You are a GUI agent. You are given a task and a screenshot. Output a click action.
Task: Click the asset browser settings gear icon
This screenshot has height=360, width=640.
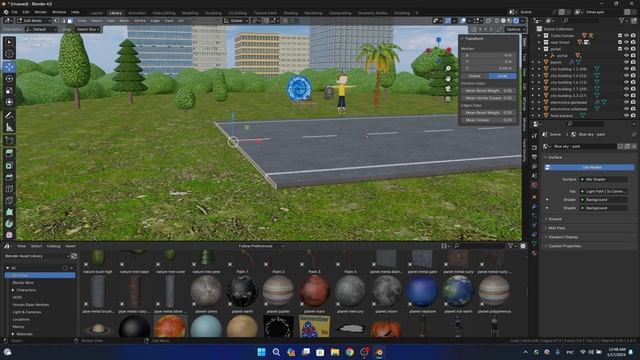[522, 246]
